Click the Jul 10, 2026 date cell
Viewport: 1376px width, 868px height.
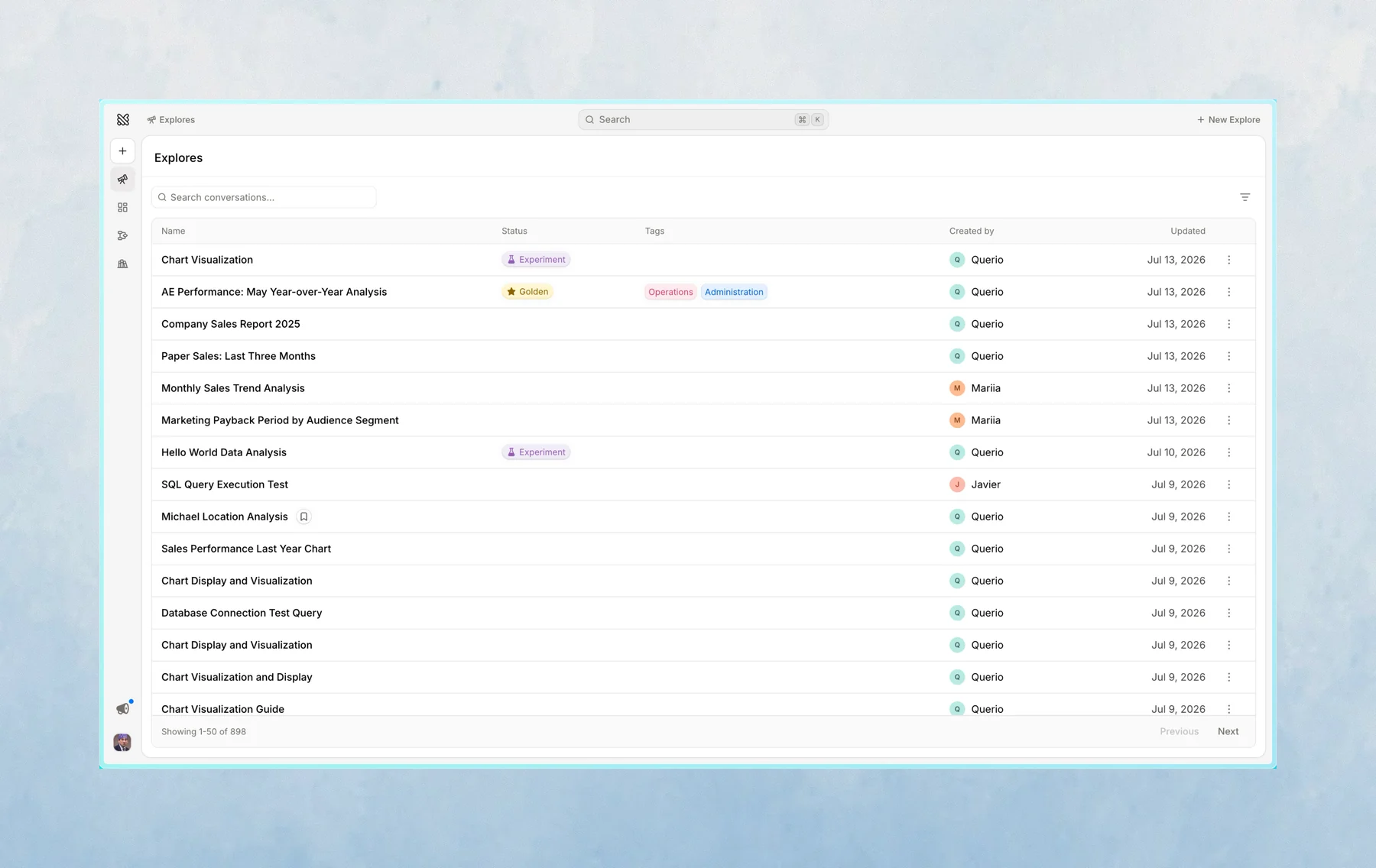click(x=1176, y=452)
